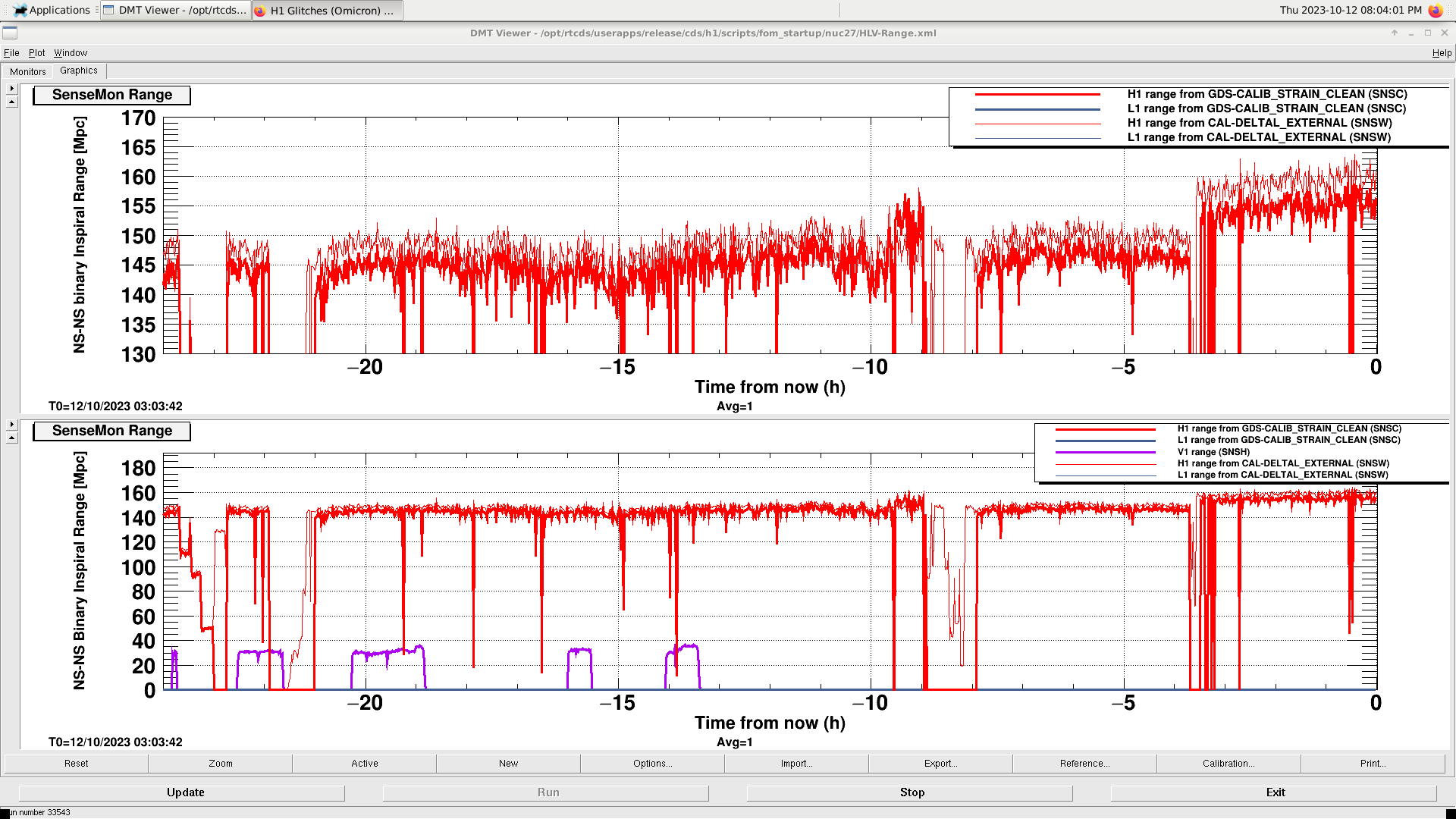
Task: Click the top SenseMon Range plot title
Action: 112,95
